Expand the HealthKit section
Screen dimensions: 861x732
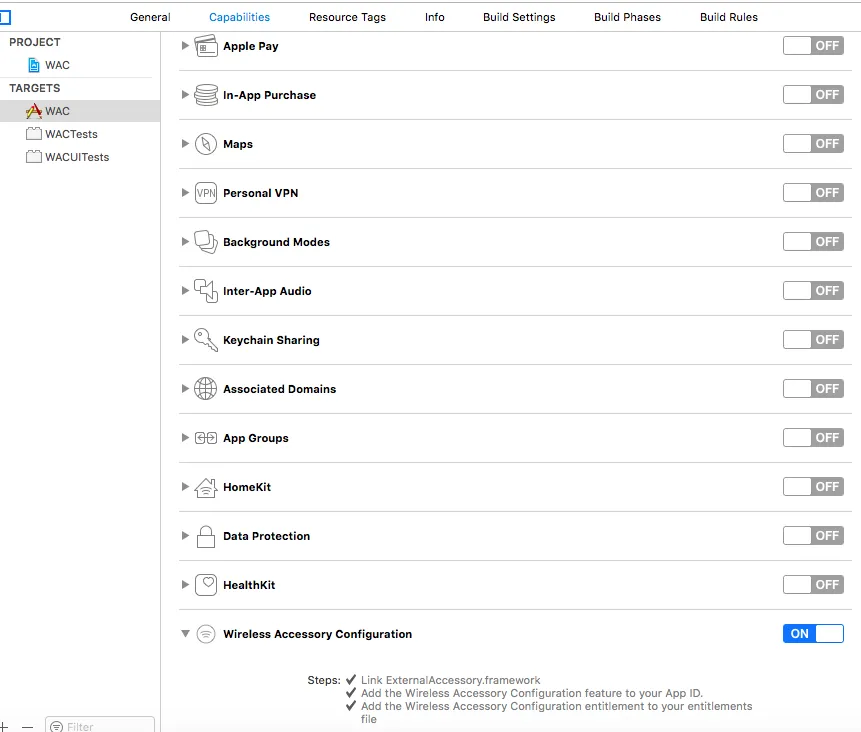click(x=185, y=585)
